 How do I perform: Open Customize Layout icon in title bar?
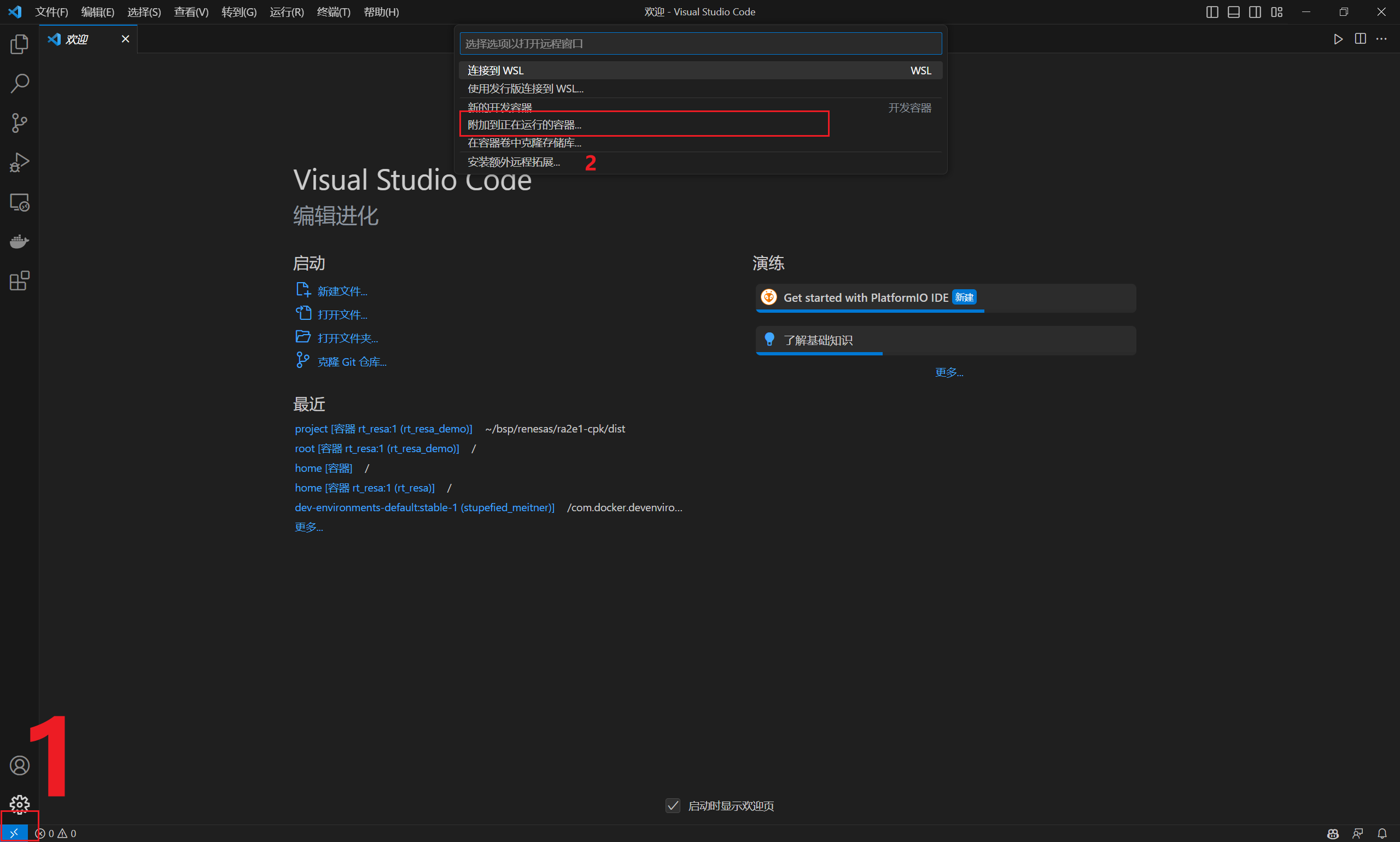point(1277,12)
